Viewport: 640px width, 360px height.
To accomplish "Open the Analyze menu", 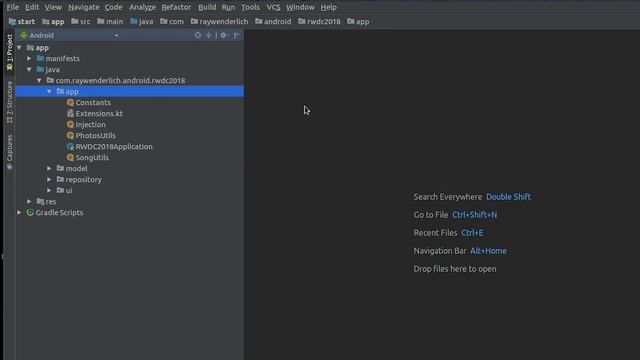I will [142, 7].
